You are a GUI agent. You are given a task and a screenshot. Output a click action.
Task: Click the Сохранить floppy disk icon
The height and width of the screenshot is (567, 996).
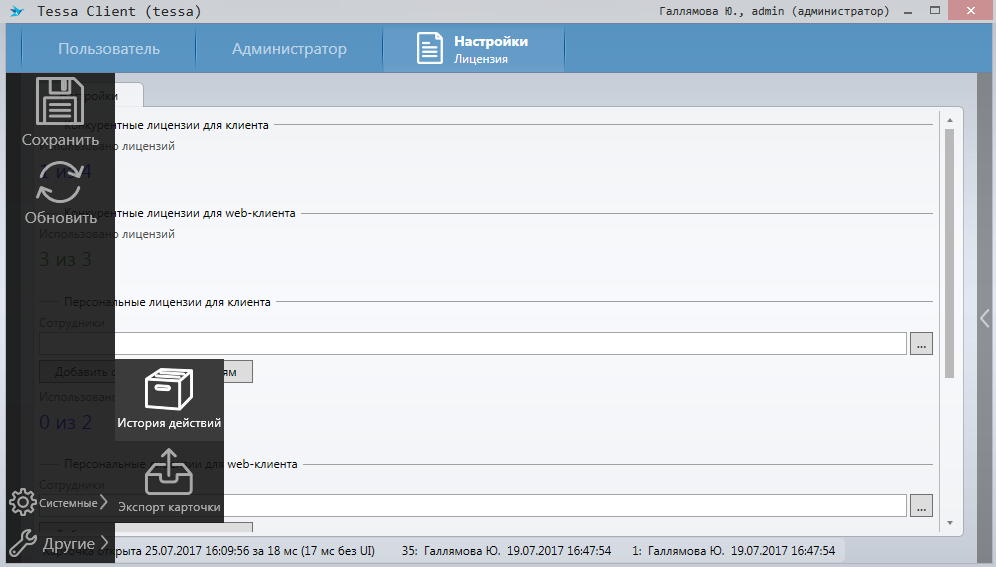point(60,102)
